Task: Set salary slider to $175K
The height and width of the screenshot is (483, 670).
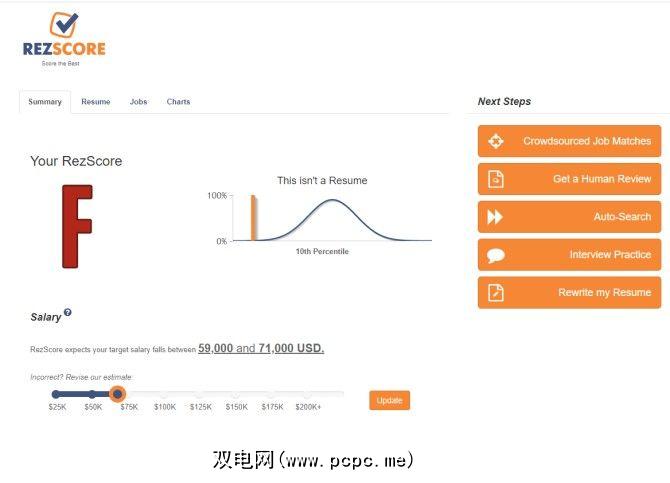Action: [272, 394]
